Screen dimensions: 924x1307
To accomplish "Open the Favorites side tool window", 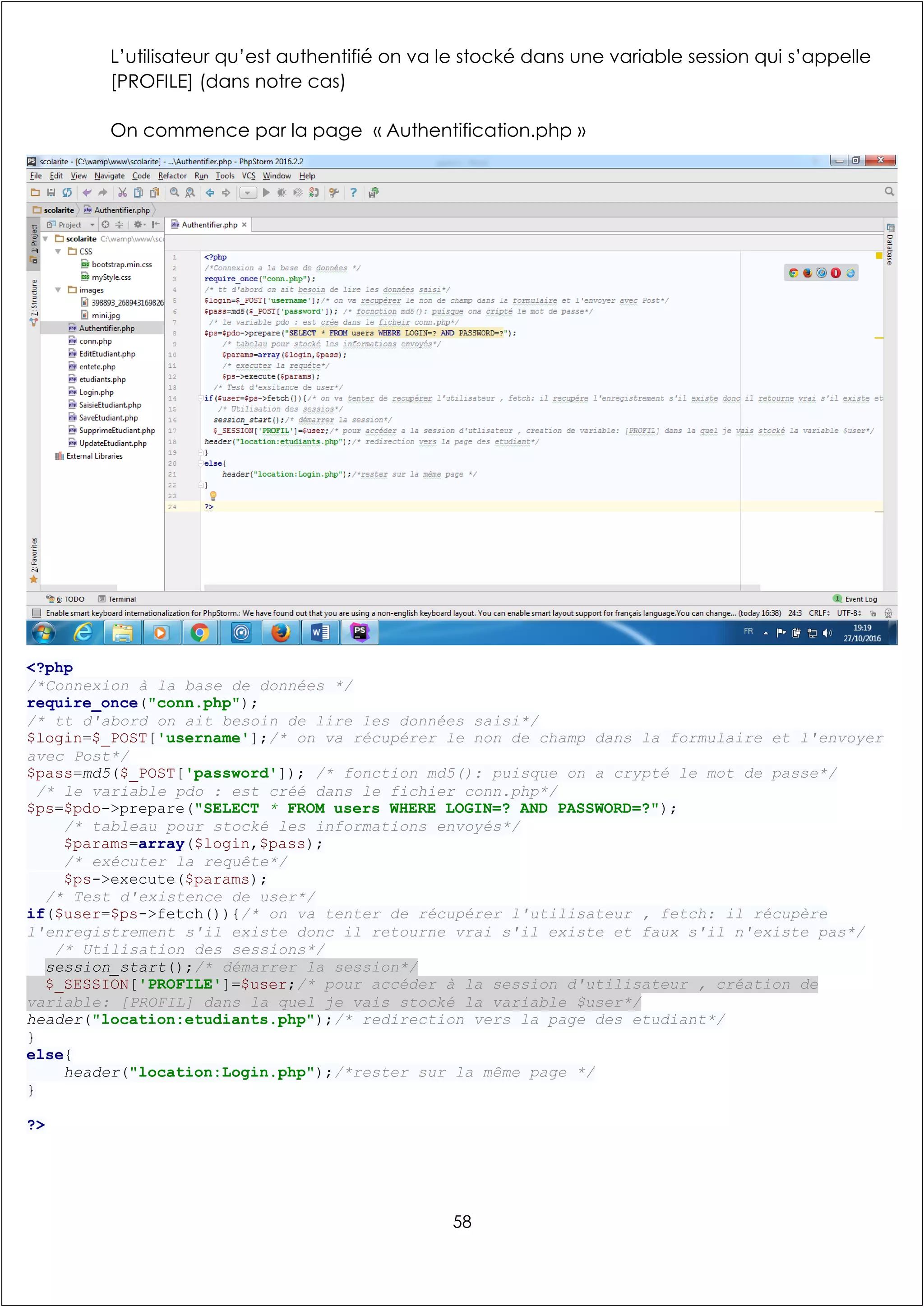I will click(x=34, y=560).
